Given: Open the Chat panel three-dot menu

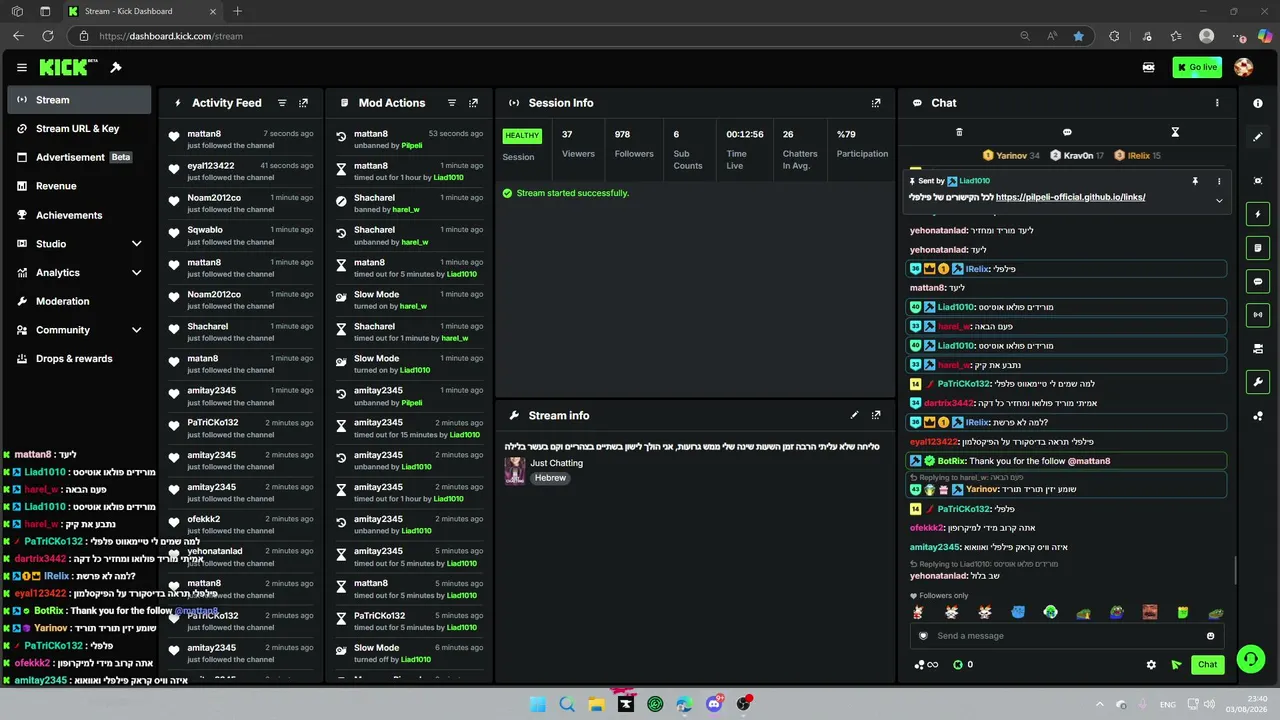Looking at the screenshot, I should (x=1217, y=103).
